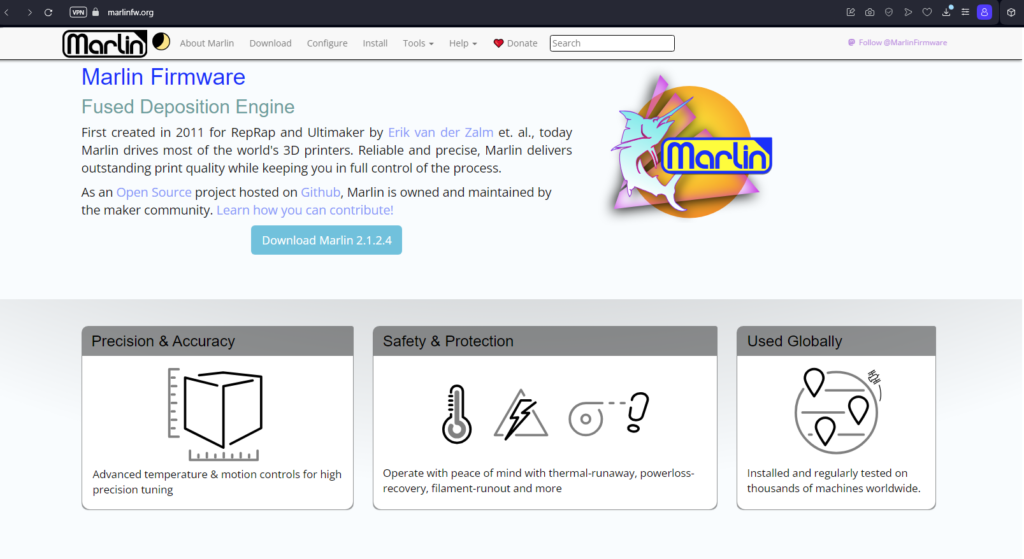The width and height of the screenshot is (1024, 559).
Task: Open the easy setup sliders icon
Action: tap(965, 12)
